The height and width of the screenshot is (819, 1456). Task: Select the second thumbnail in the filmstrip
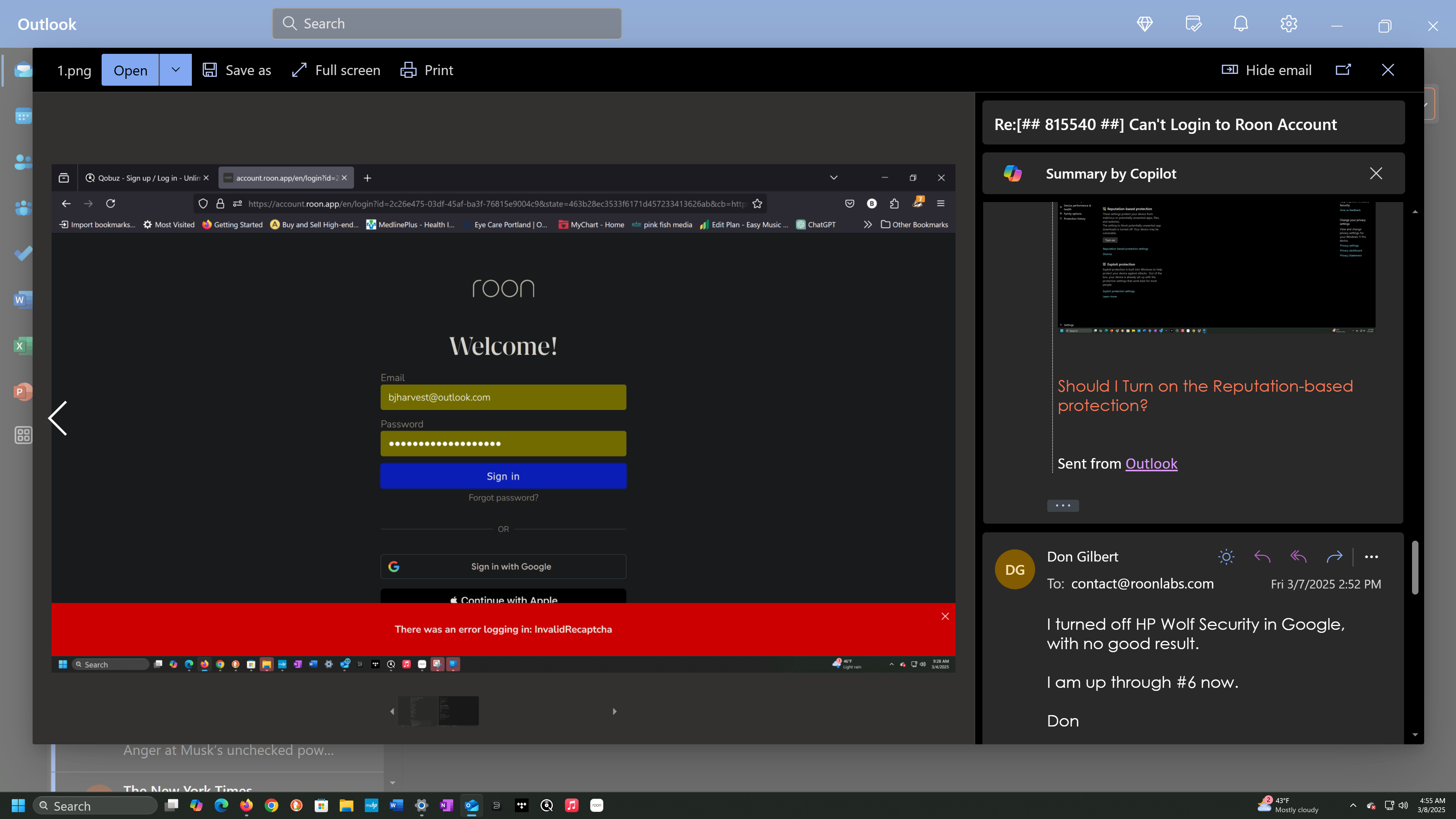pyautogui.click(x=458, y=711)
